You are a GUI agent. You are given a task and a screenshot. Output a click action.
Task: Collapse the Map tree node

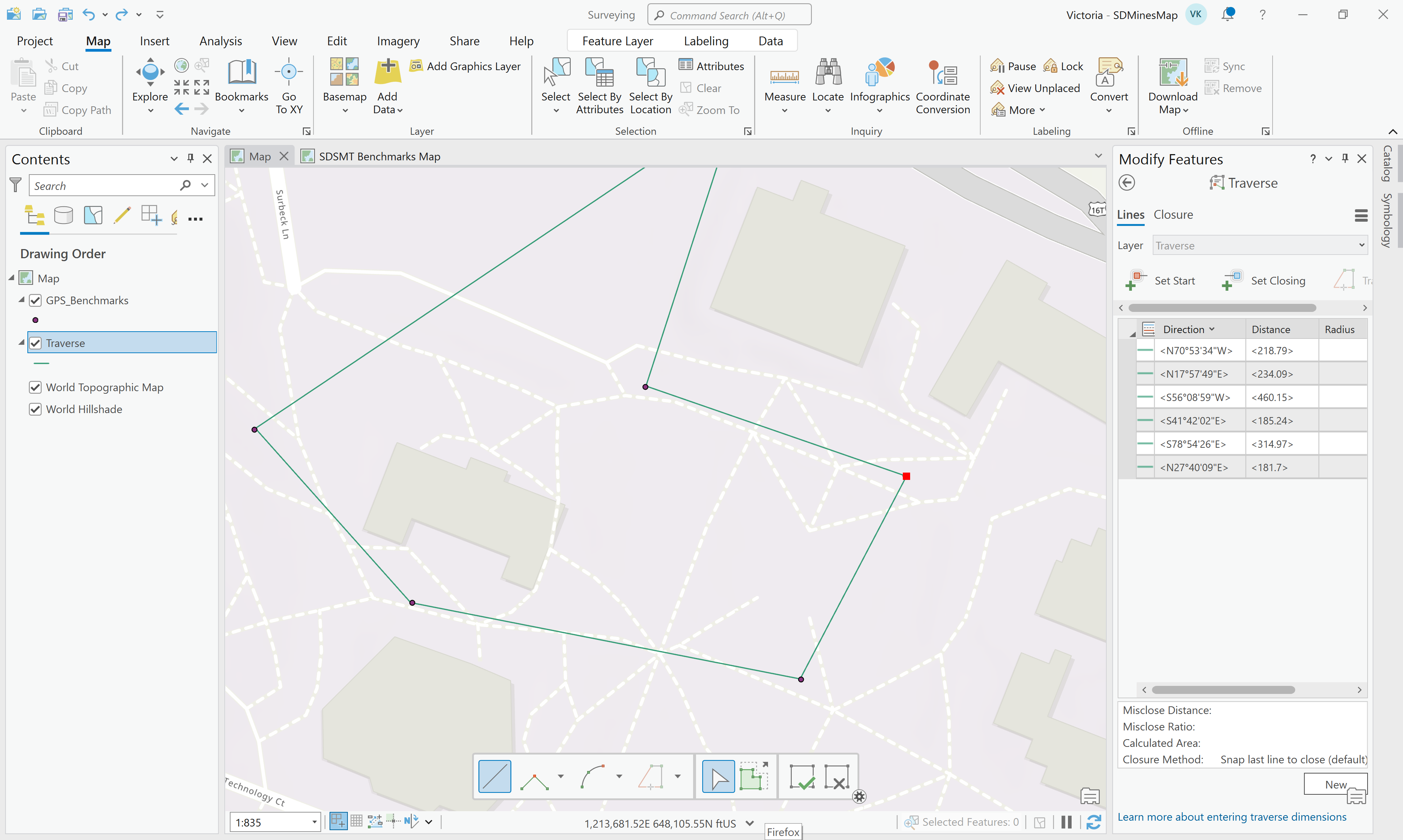pyautogui.click(x=11, y=278)
